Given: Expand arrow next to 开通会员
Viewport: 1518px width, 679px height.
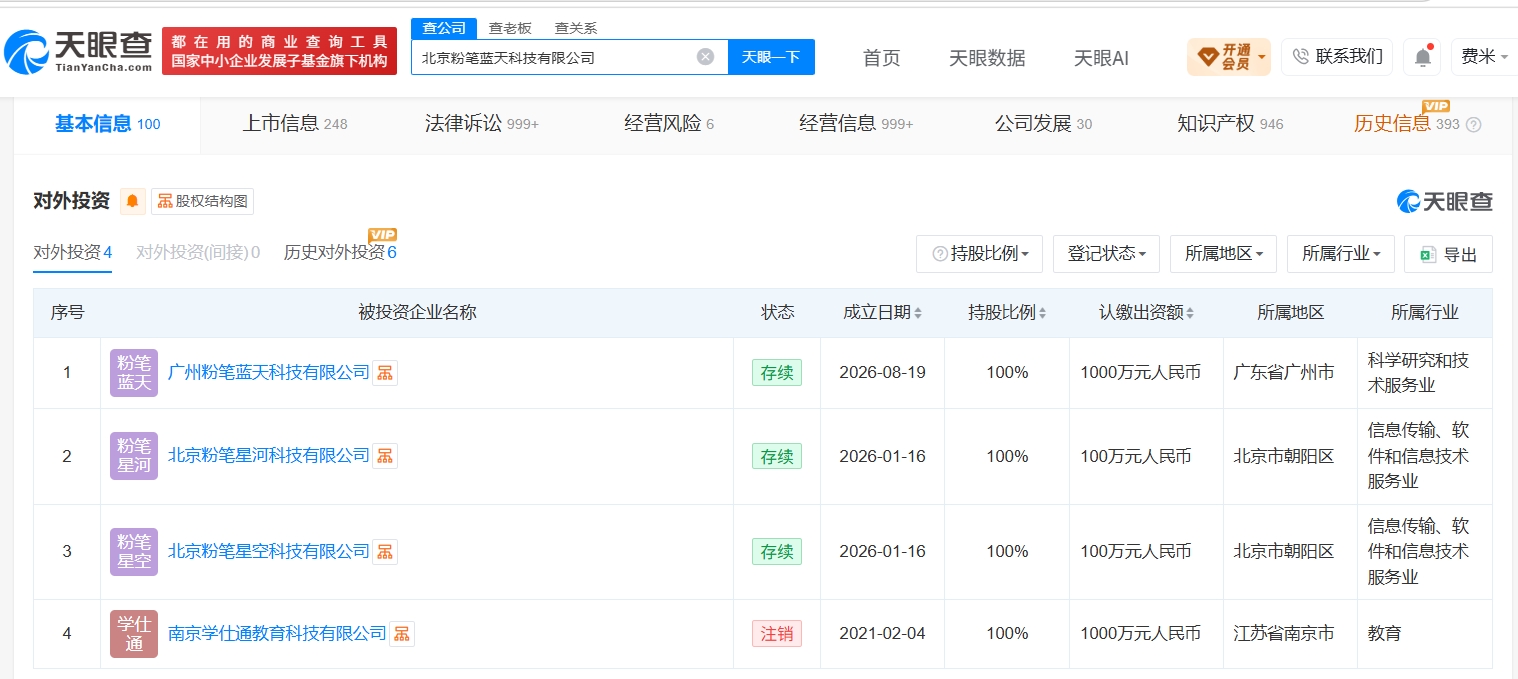Looking at the screenshot, I should 1262,57.
